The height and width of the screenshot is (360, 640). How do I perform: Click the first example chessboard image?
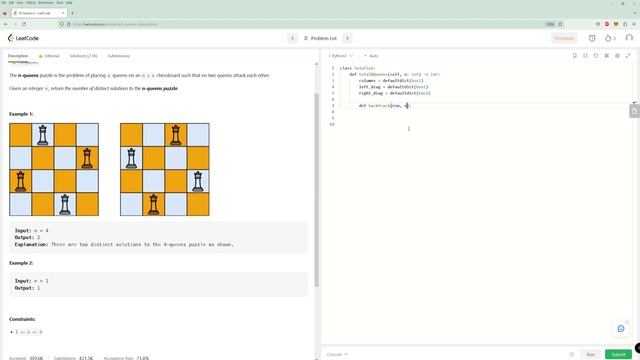[54, 169]
